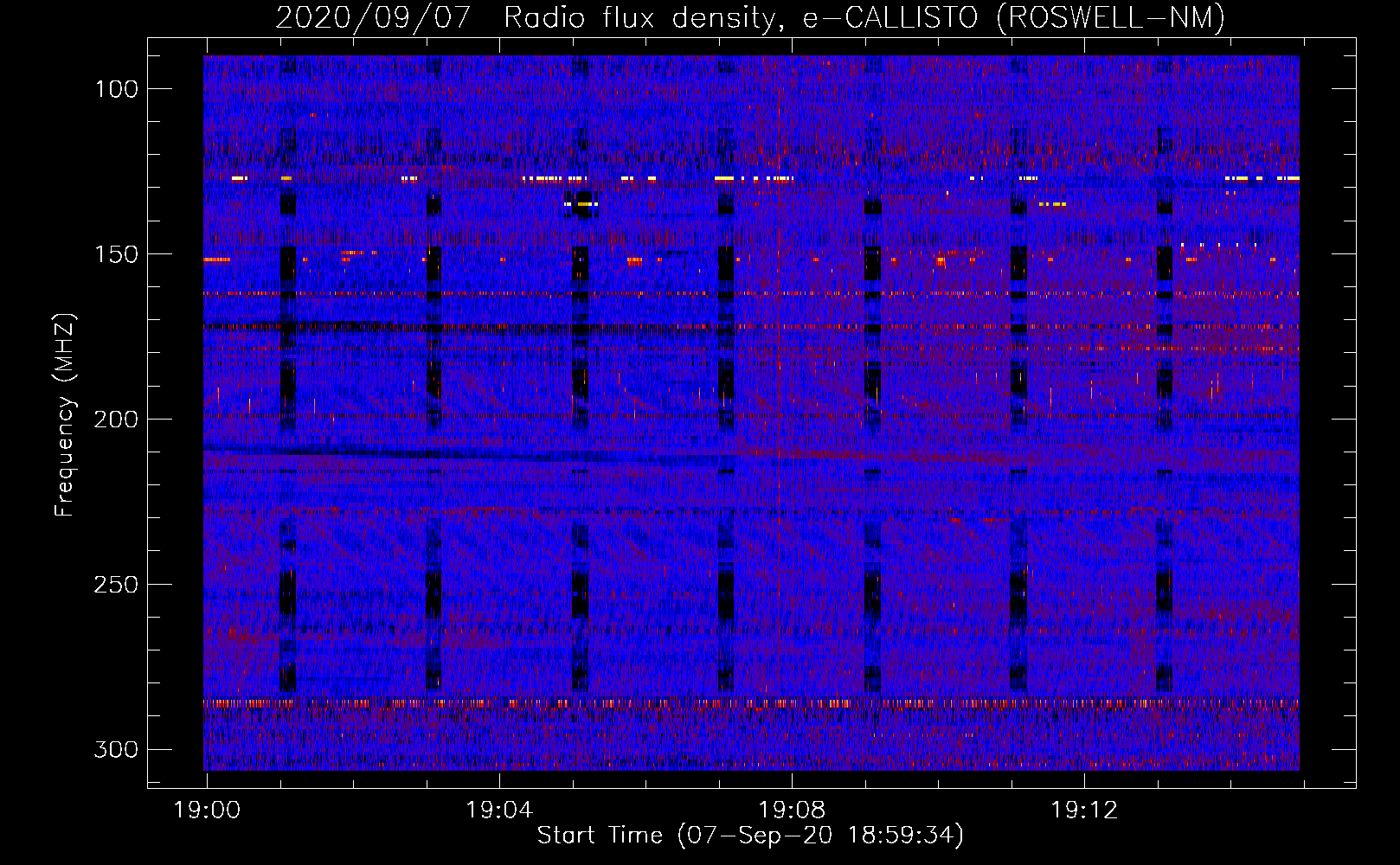Select the y-axis label 'Frequency (MHZ)'
The image size is (1400, 865).
65,414
